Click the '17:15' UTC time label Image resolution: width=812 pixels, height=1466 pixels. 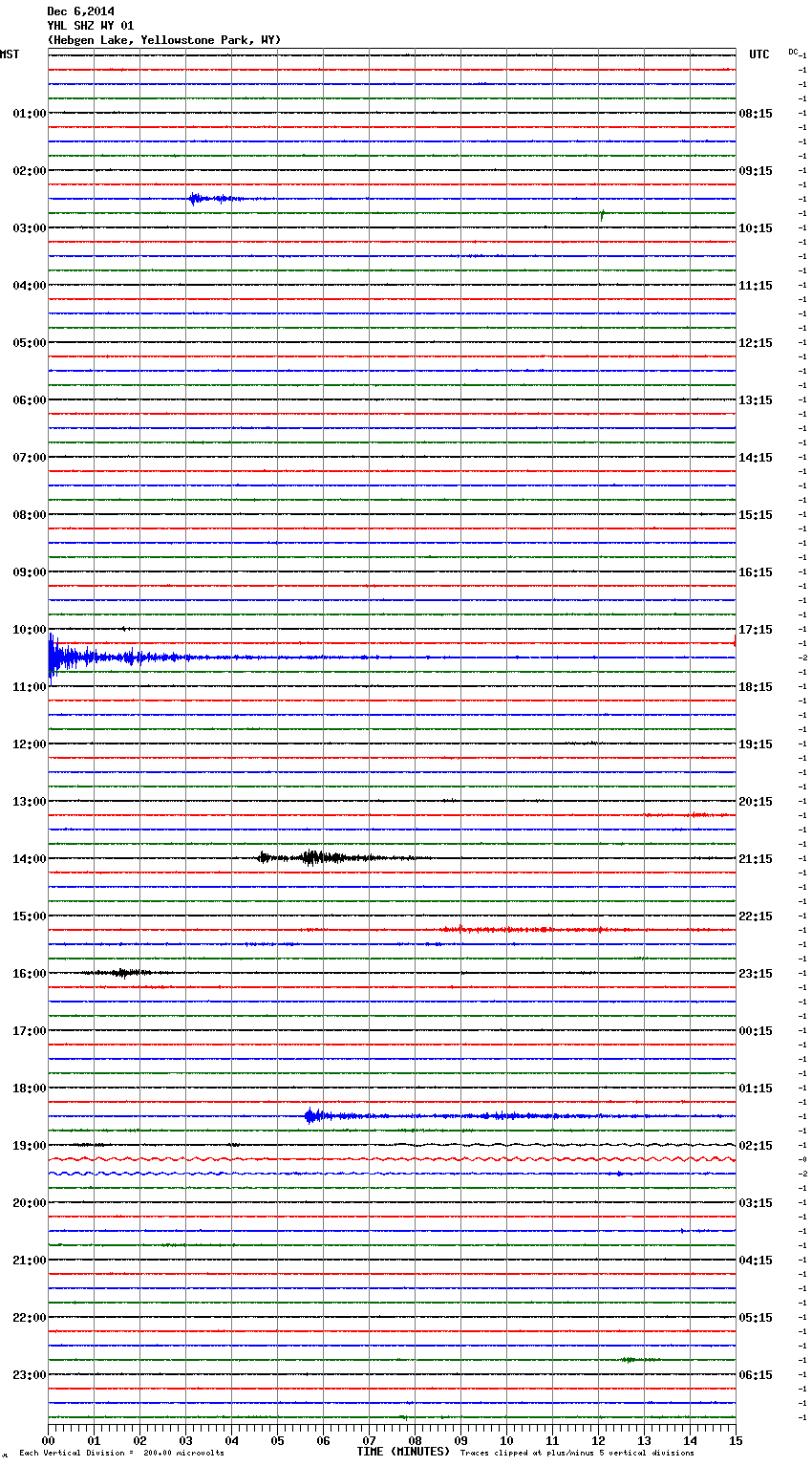click(756, 630)
